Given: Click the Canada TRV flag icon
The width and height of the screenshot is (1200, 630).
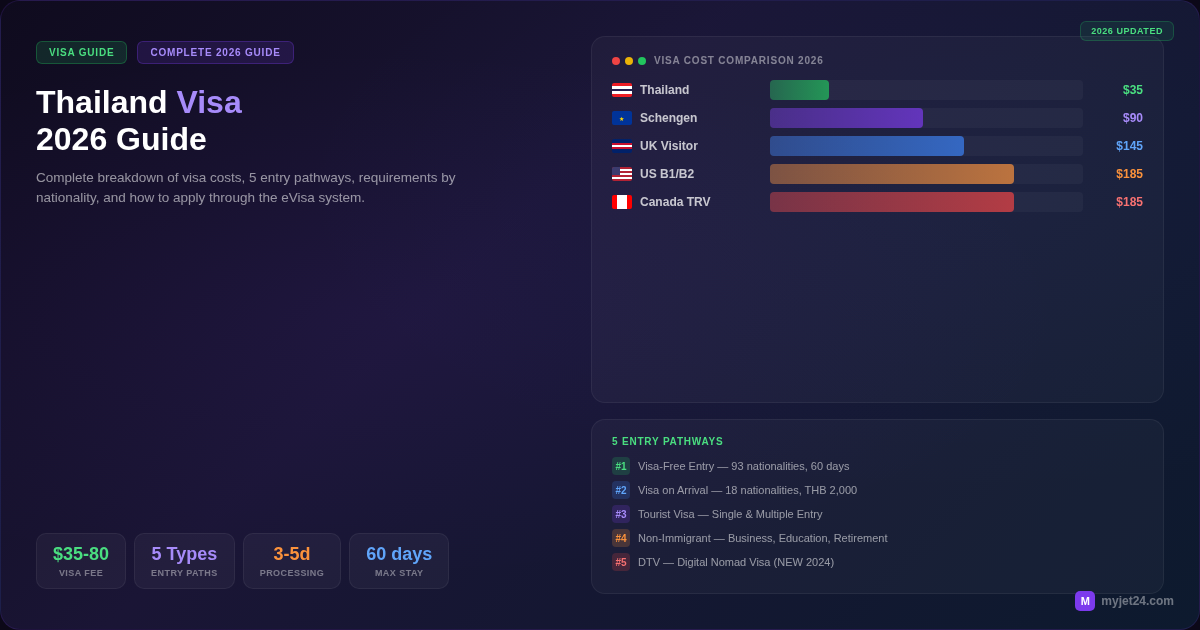Looking at the screenshot, I should [621, 202].
